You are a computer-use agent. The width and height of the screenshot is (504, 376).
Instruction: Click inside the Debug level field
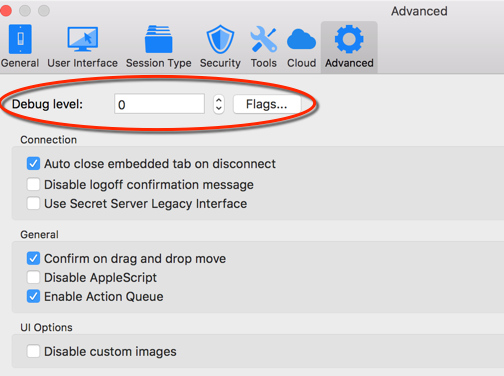point(159,104)
